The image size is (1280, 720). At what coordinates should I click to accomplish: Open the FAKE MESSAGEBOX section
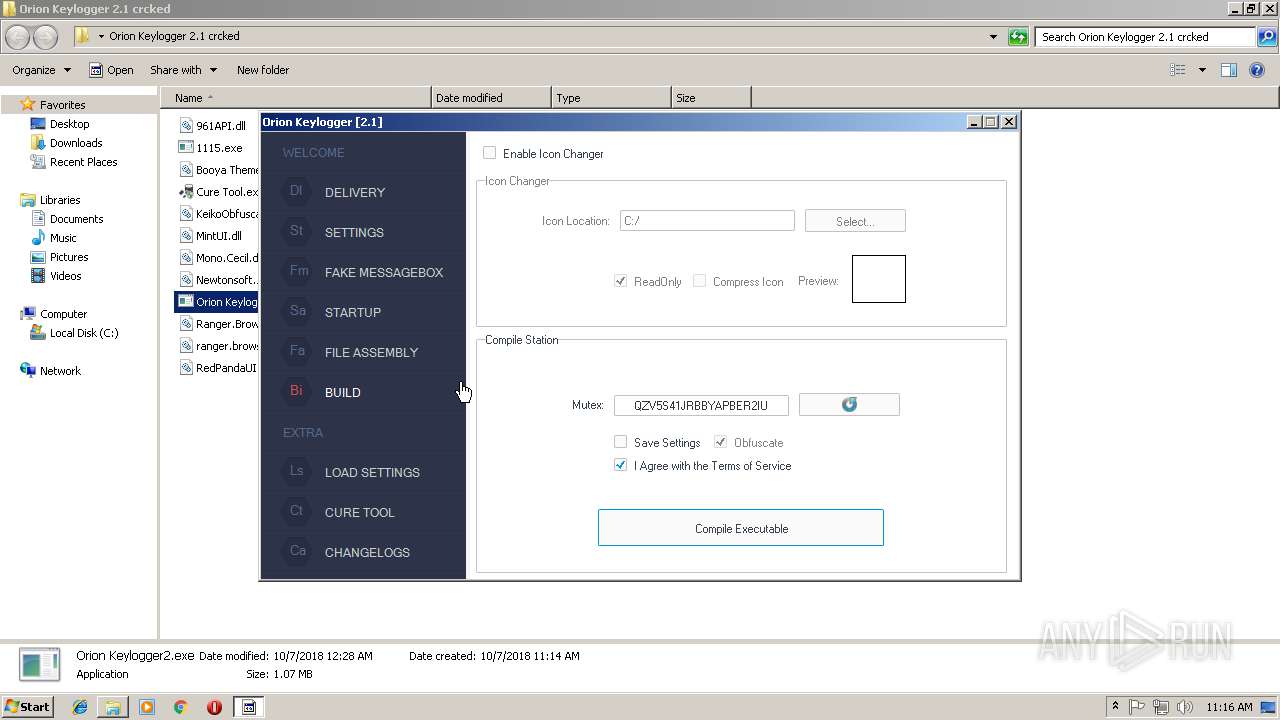click(384, 272)
